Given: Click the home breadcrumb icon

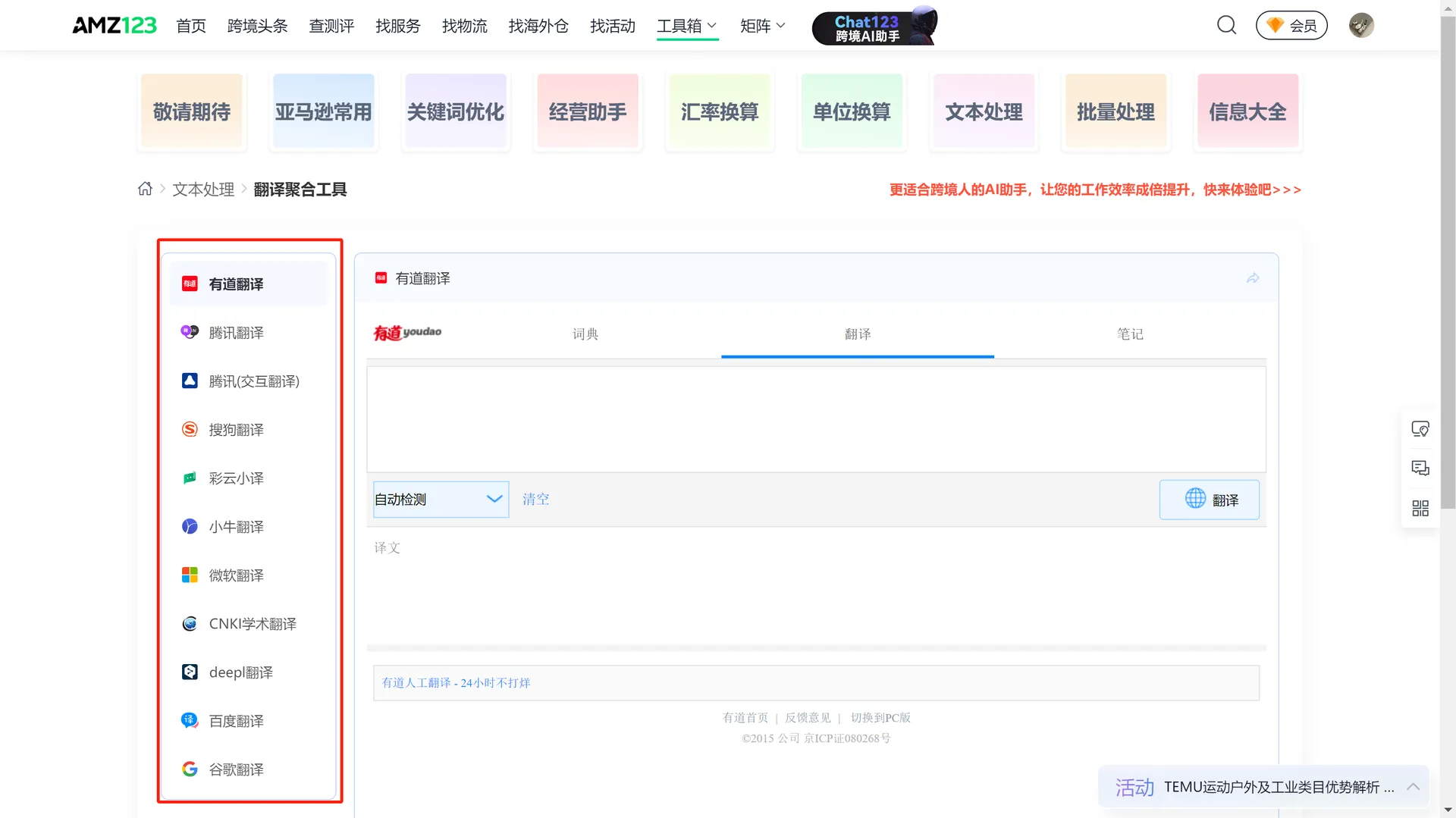Looking at the screenshot, I should (145, 189).
